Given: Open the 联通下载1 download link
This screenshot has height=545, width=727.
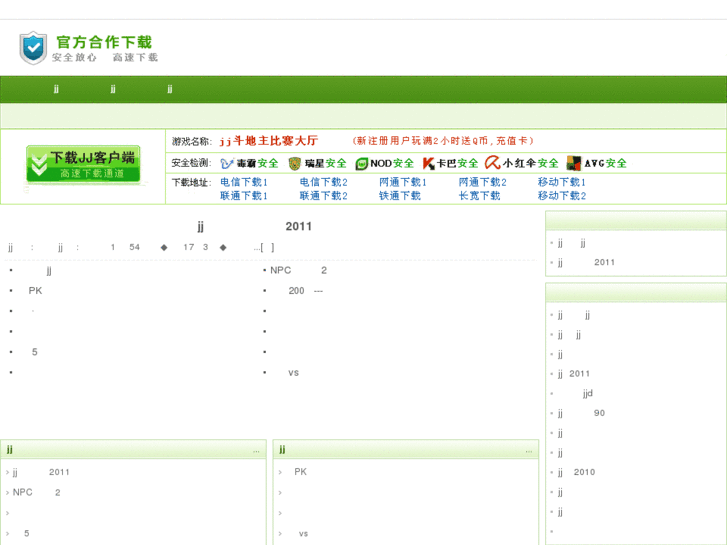Looking at the screenshot, I should [x=244, y=196].
